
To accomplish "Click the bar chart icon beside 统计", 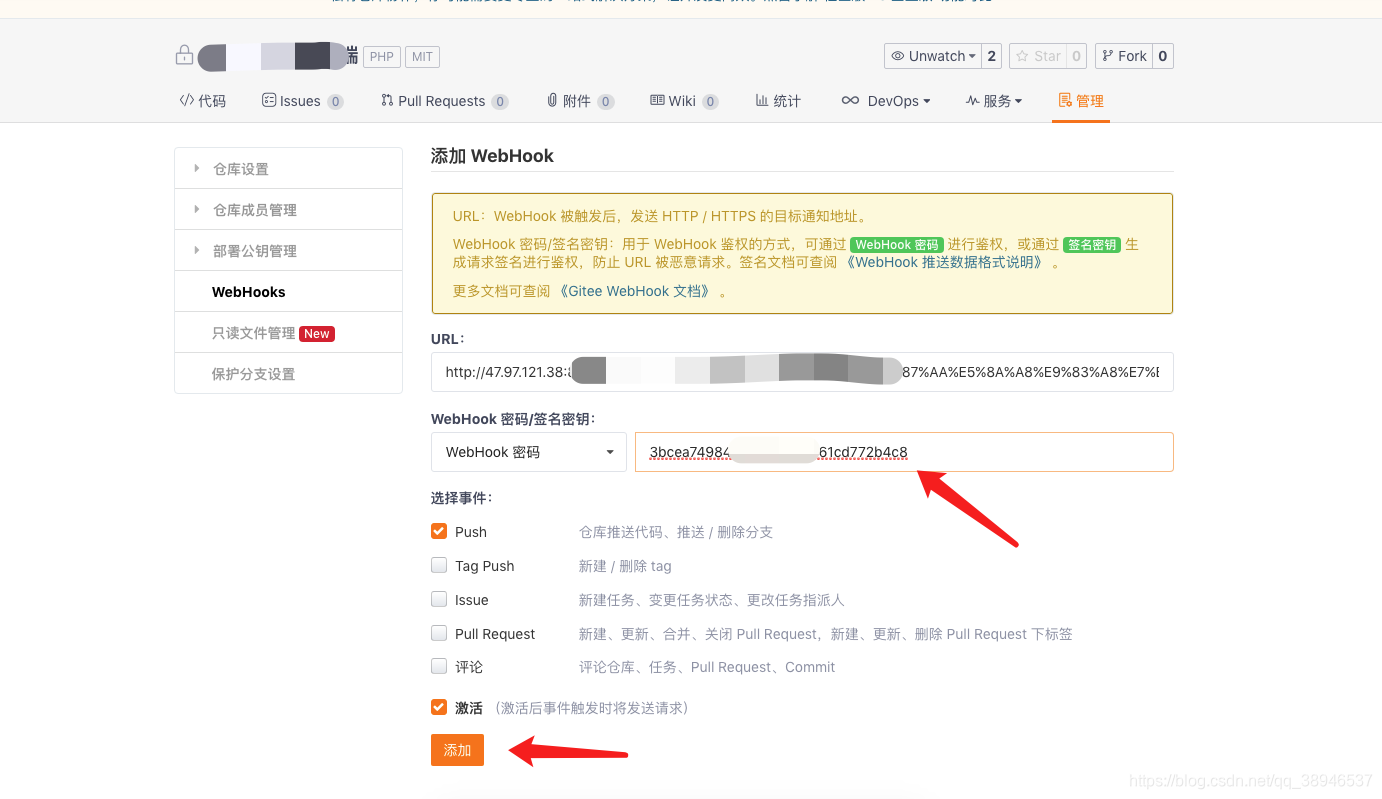I will pyautogui.click(x=762, y=100).
